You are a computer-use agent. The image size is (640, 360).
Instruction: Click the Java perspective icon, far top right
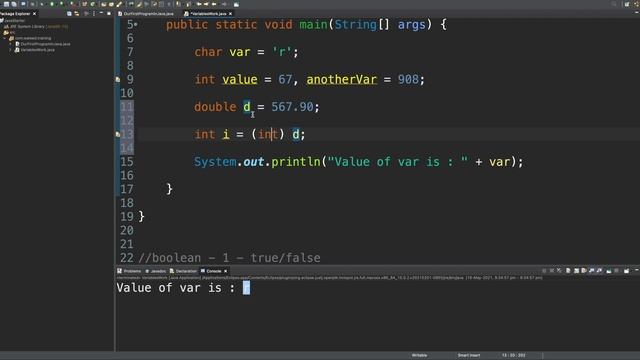[x=637, y=4]
